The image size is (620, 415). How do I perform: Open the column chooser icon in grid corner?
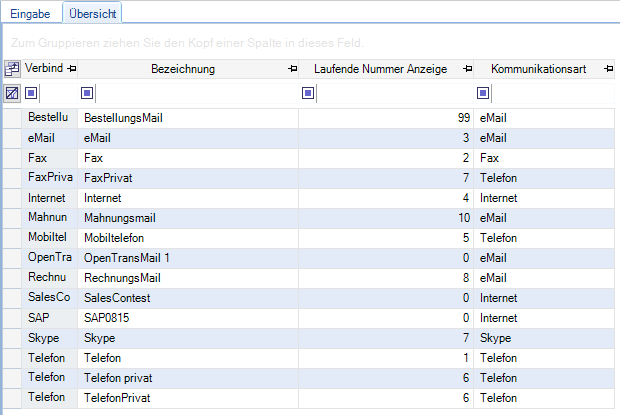(12, 69)
